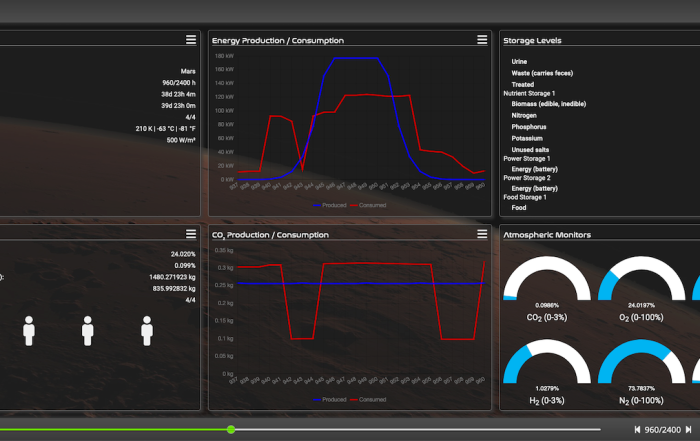Image resolution: width=700 pixels, height=441 pixels.
Task: Skip forward to the end of simulation
Action: click(x=688, y=429)
